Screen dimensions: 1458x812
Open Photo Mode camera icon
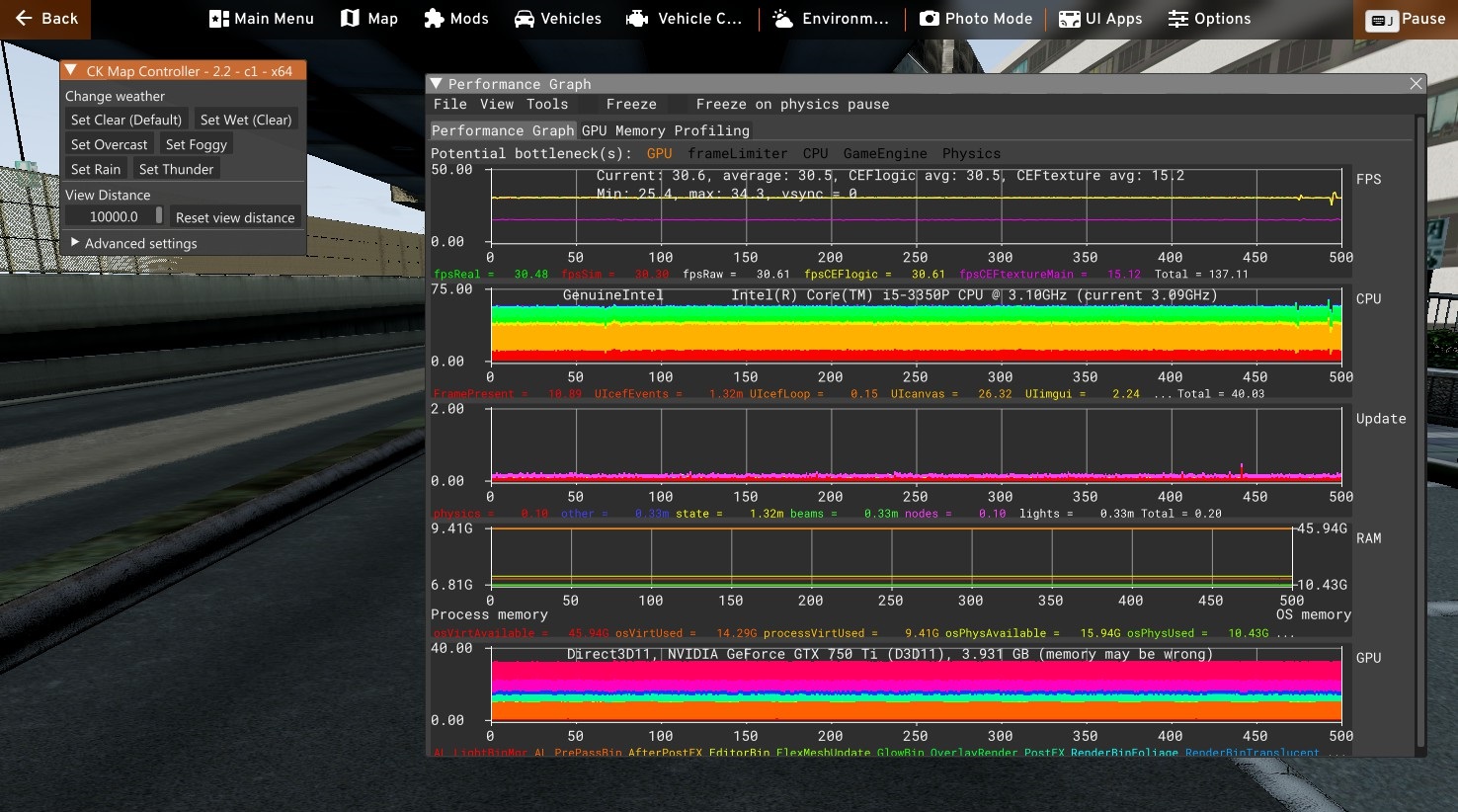coord(929,19)
